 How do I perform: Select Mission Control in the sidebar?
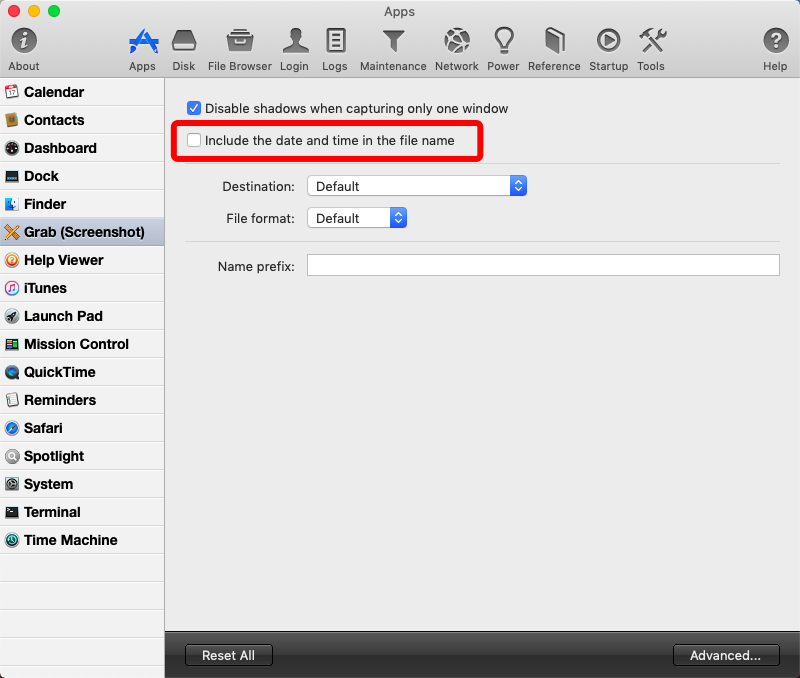coord(82,344)
